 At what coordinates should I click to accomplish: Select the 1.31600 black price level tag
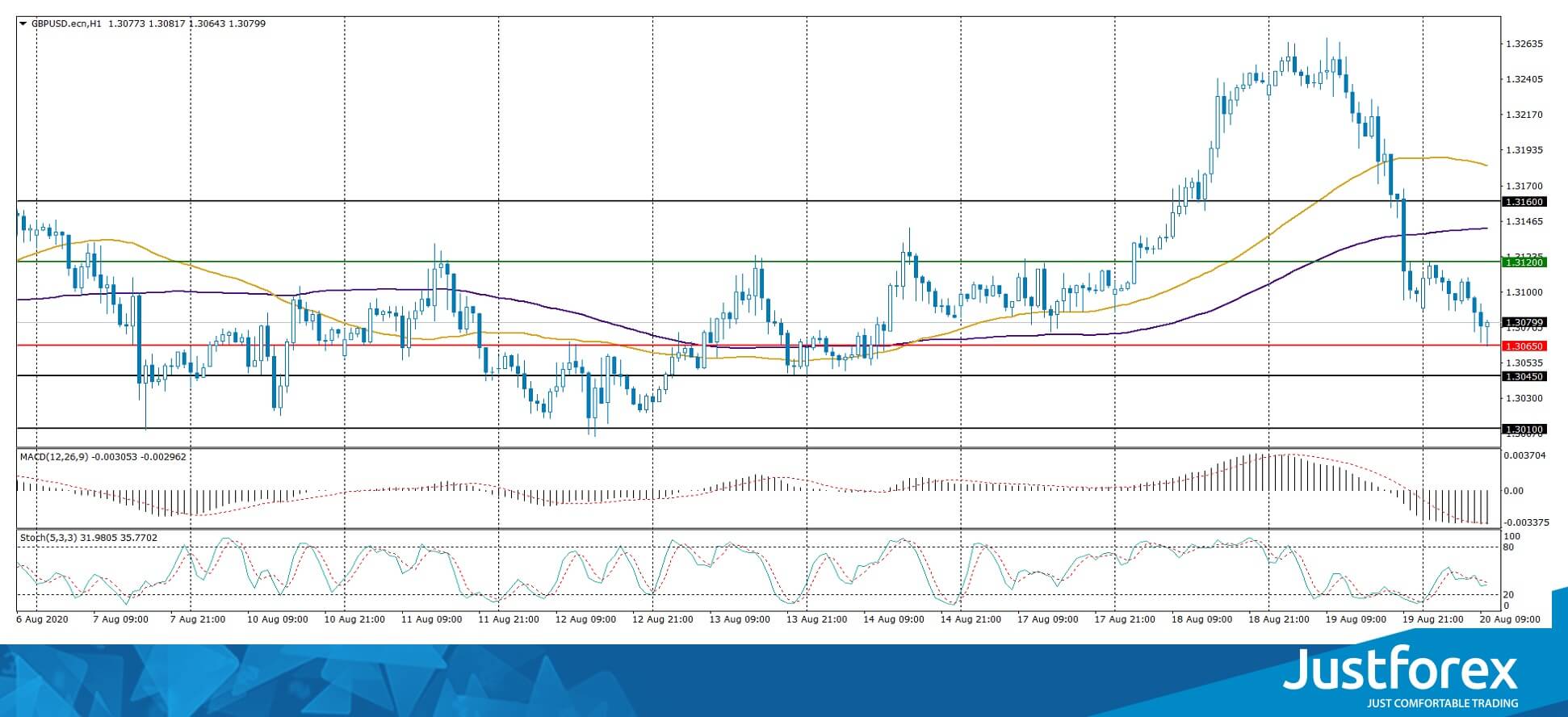pyautogui.click(x=1523, y=202)
